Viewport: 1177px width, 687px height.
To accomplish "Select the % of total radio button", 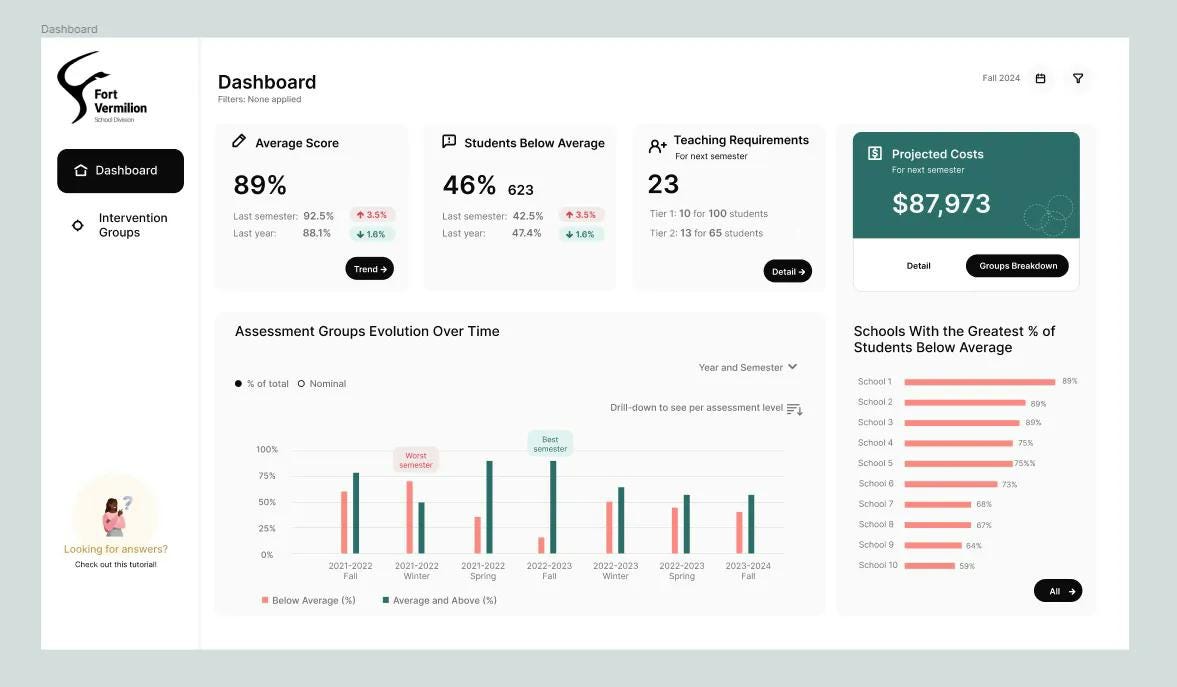I will coord(238,383).
